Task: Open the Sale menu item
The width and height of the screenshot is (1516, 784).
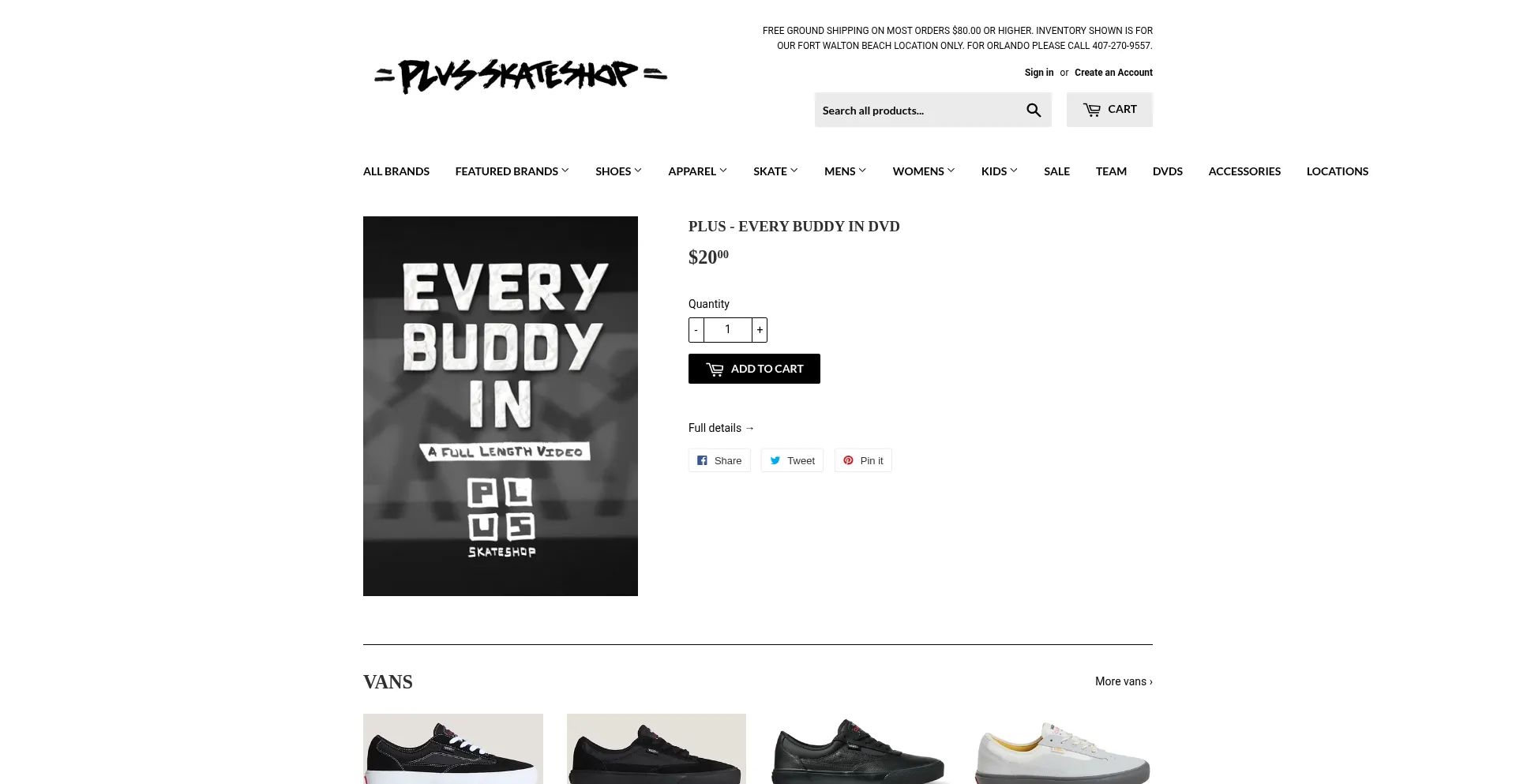Action: coord(1056,171)
